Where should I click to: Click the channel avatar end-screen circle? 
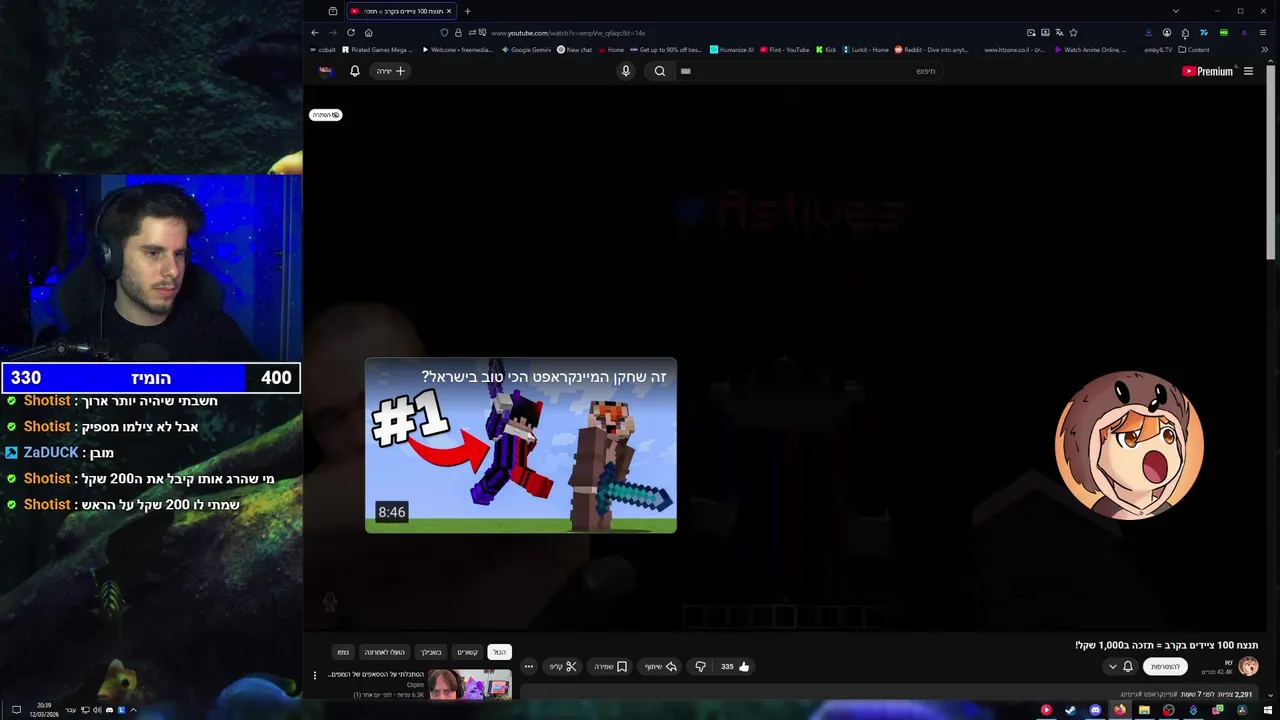click(1129, 445)
